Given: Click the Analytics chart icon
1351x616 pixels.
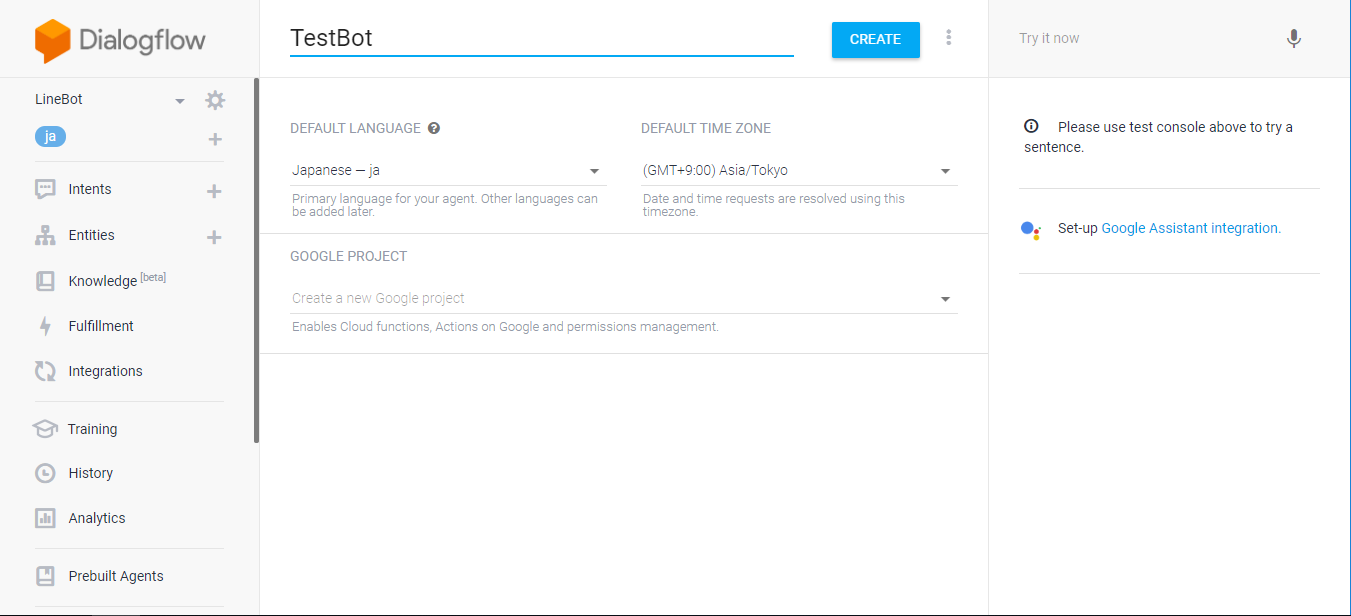Looking at the screenshot, I should pos(44,517).
